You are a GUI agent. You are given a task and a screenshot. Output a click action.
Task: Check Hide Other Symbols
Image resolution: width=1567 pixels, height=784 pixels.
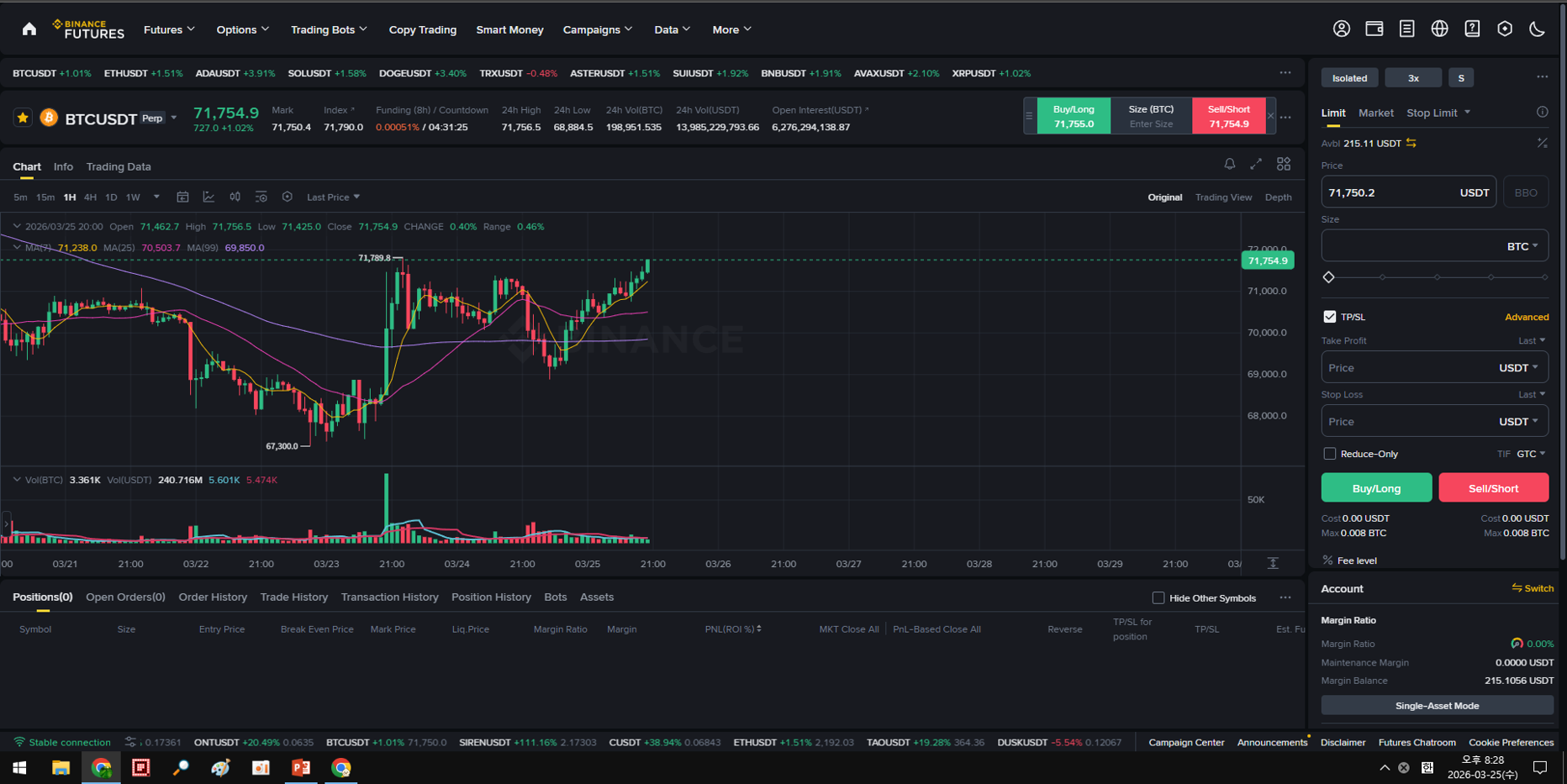[1158, 597]
